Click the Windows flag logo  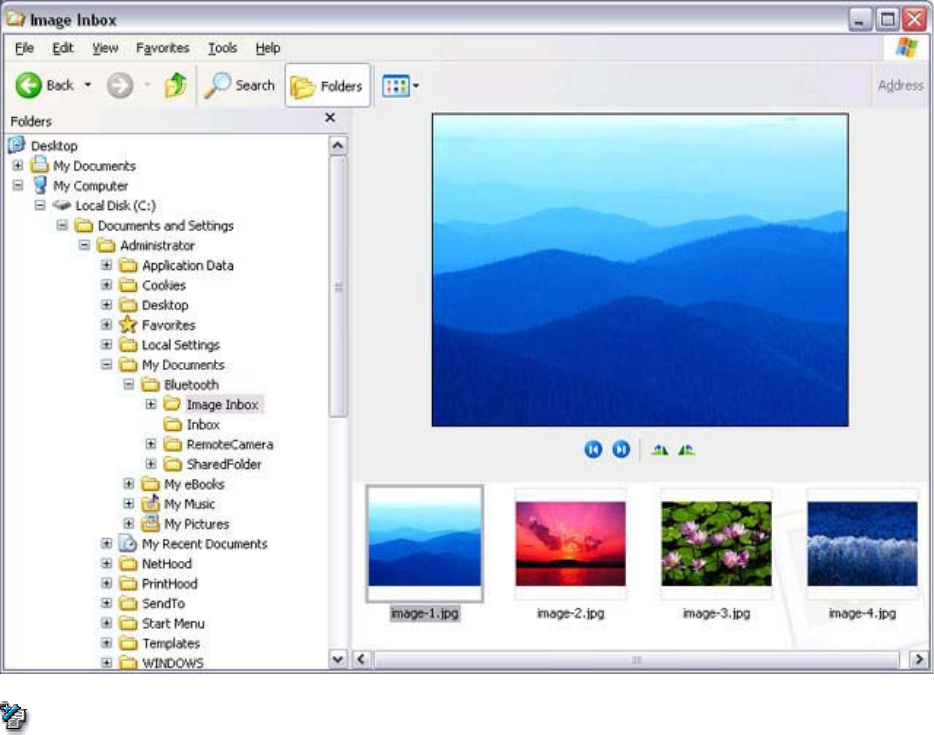pyautogui.click(x=905, y=48)
